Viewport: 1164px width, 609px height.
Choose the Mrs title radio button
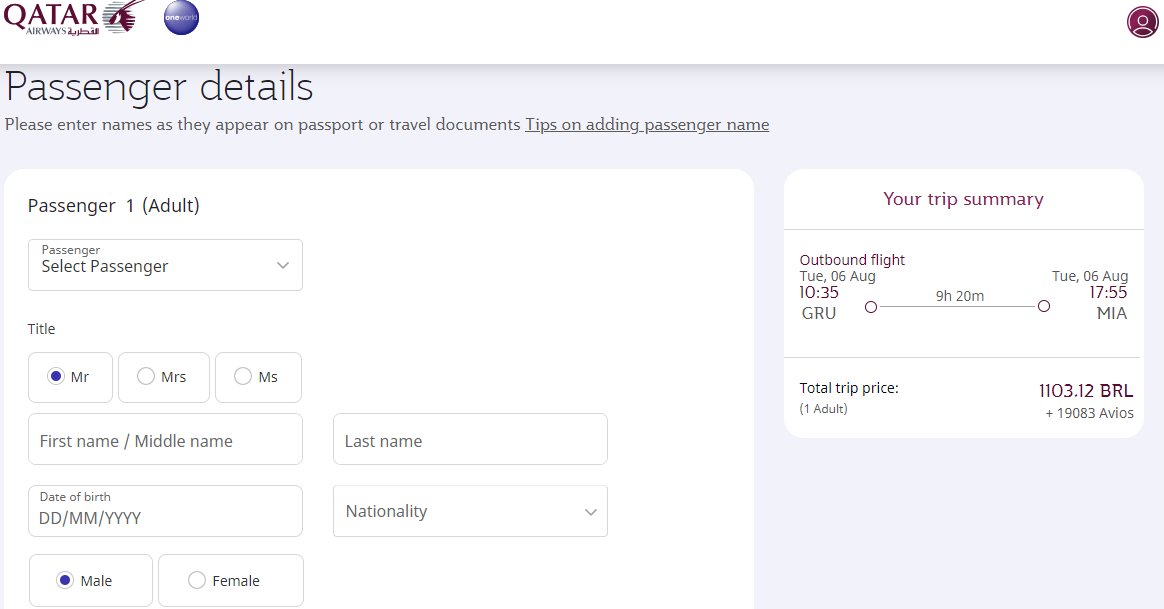point(164,377)
